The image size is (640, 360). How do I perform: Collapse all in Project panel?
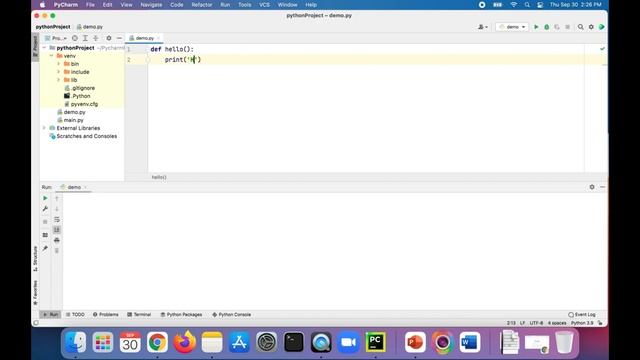pos(96,38)
